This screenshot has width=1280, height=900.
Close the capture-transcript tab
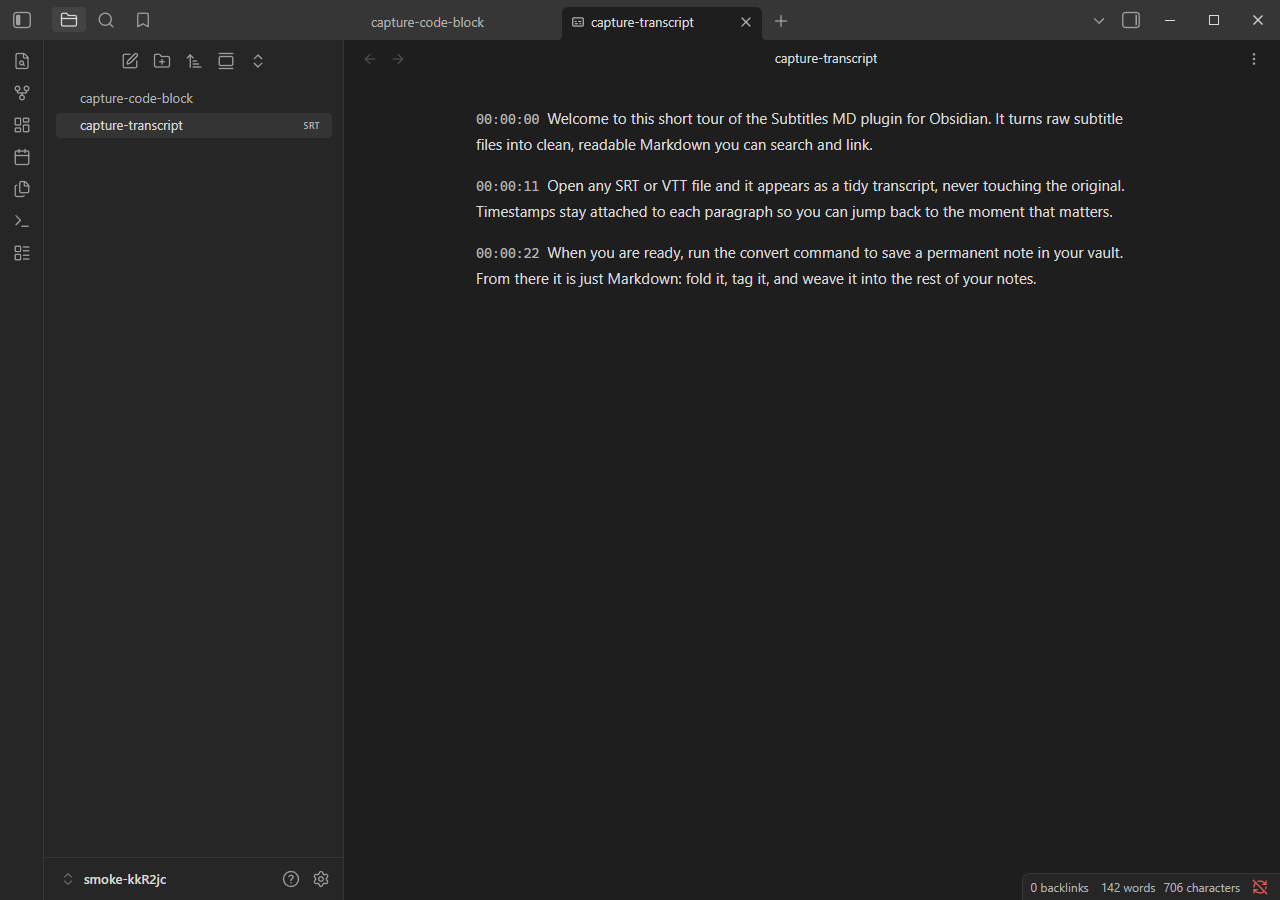tap(746, 22)
